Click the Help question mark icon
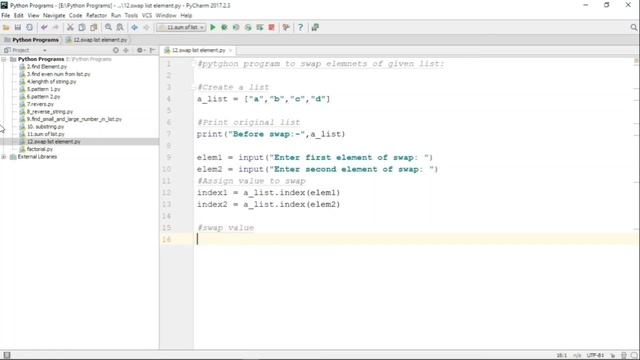Screen dimensions: 640x360 (x=300, y=27)
